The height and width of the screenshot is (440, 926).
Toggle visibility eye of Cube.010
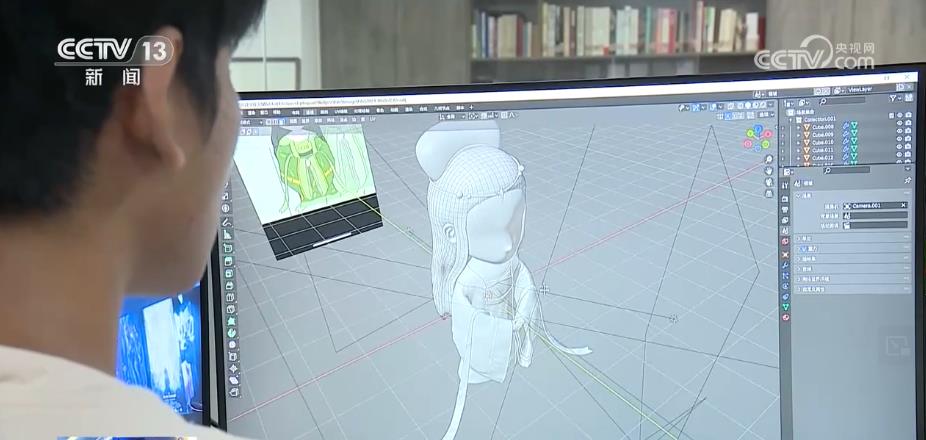click(898, 142)
